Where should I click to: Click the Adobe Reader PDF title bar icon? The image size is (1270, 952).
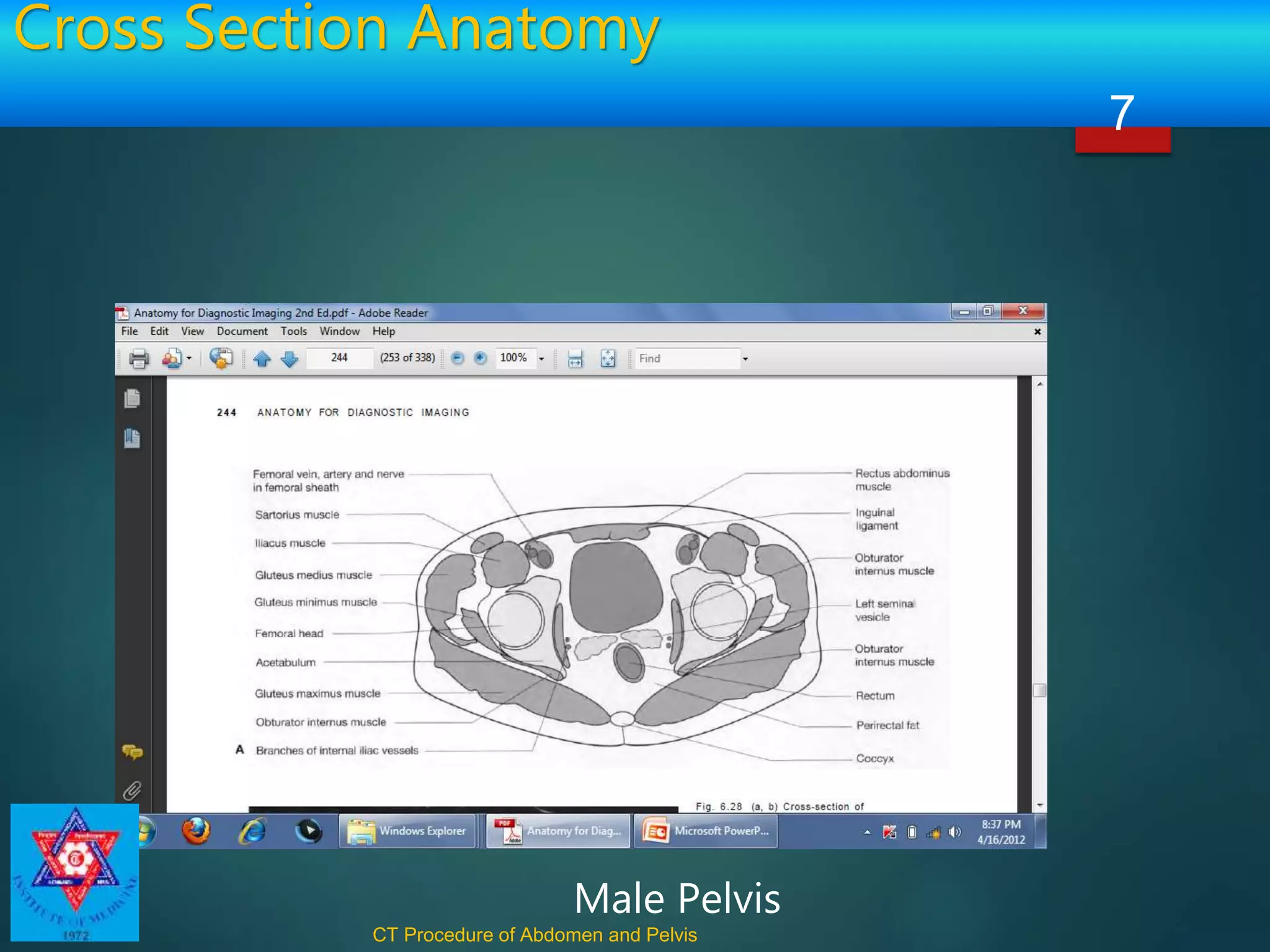click(122, 312)
